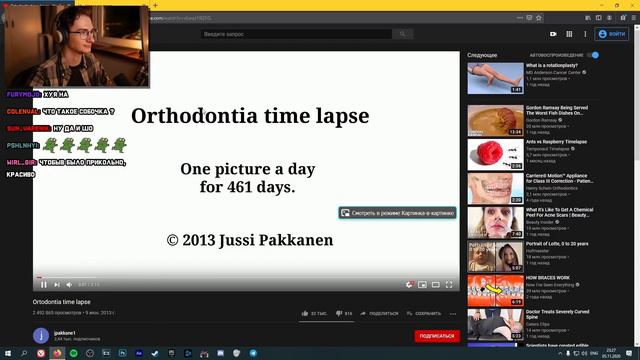
Task: Open the create video camera icon
Action: point(553,34)
